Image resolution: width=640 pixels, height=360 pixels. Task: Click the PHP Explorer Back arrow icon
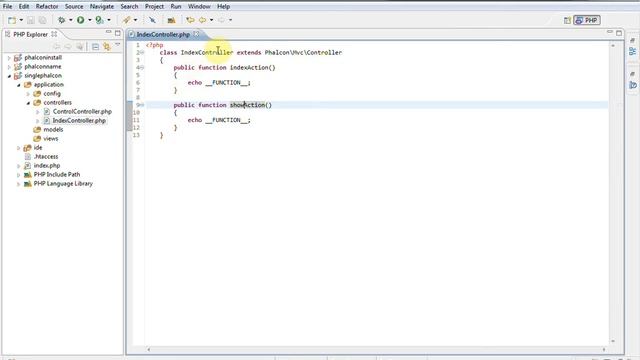57,47
